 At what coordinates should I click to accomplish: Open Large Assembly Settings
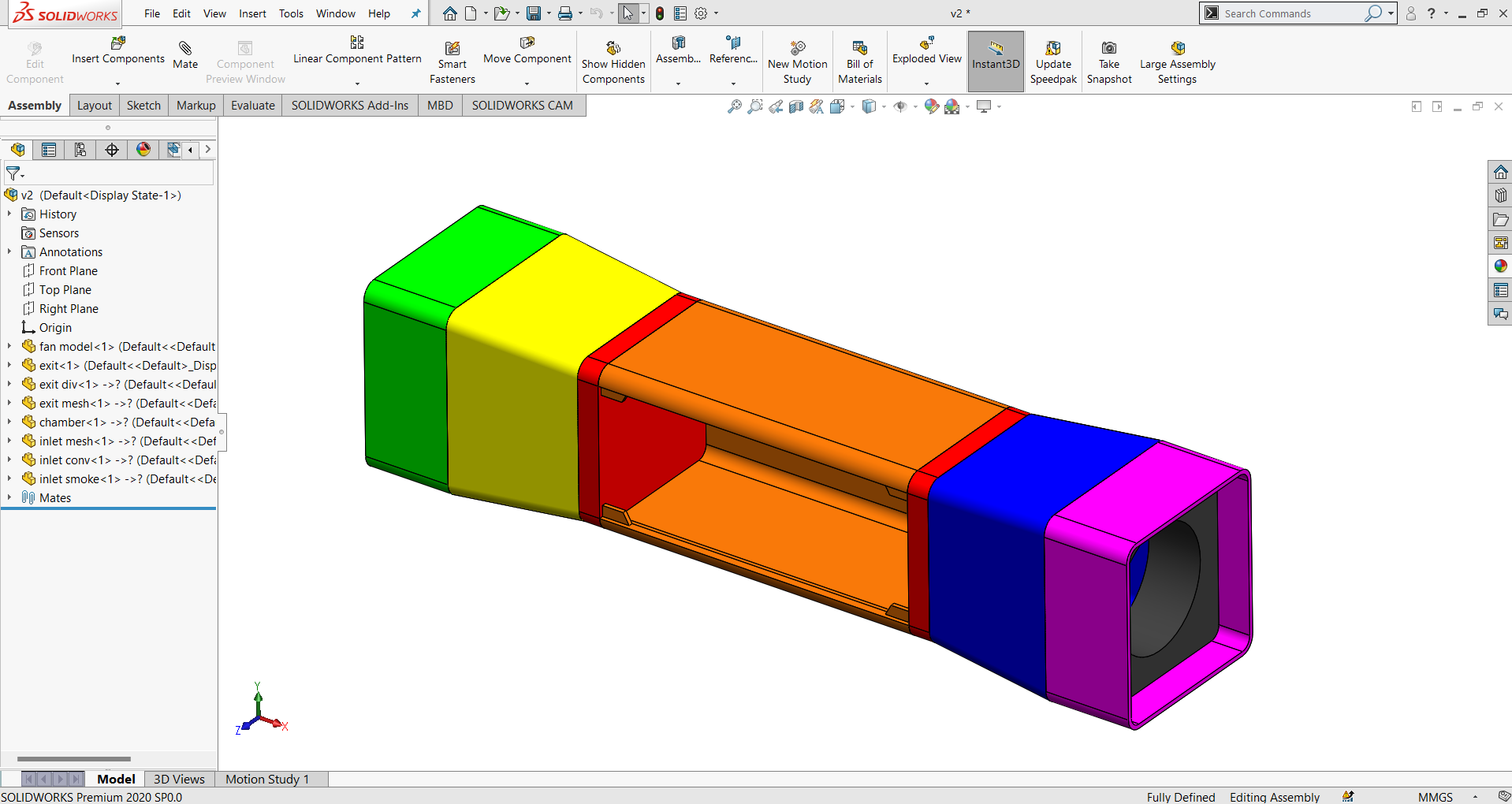click(x=1177, y=61)
